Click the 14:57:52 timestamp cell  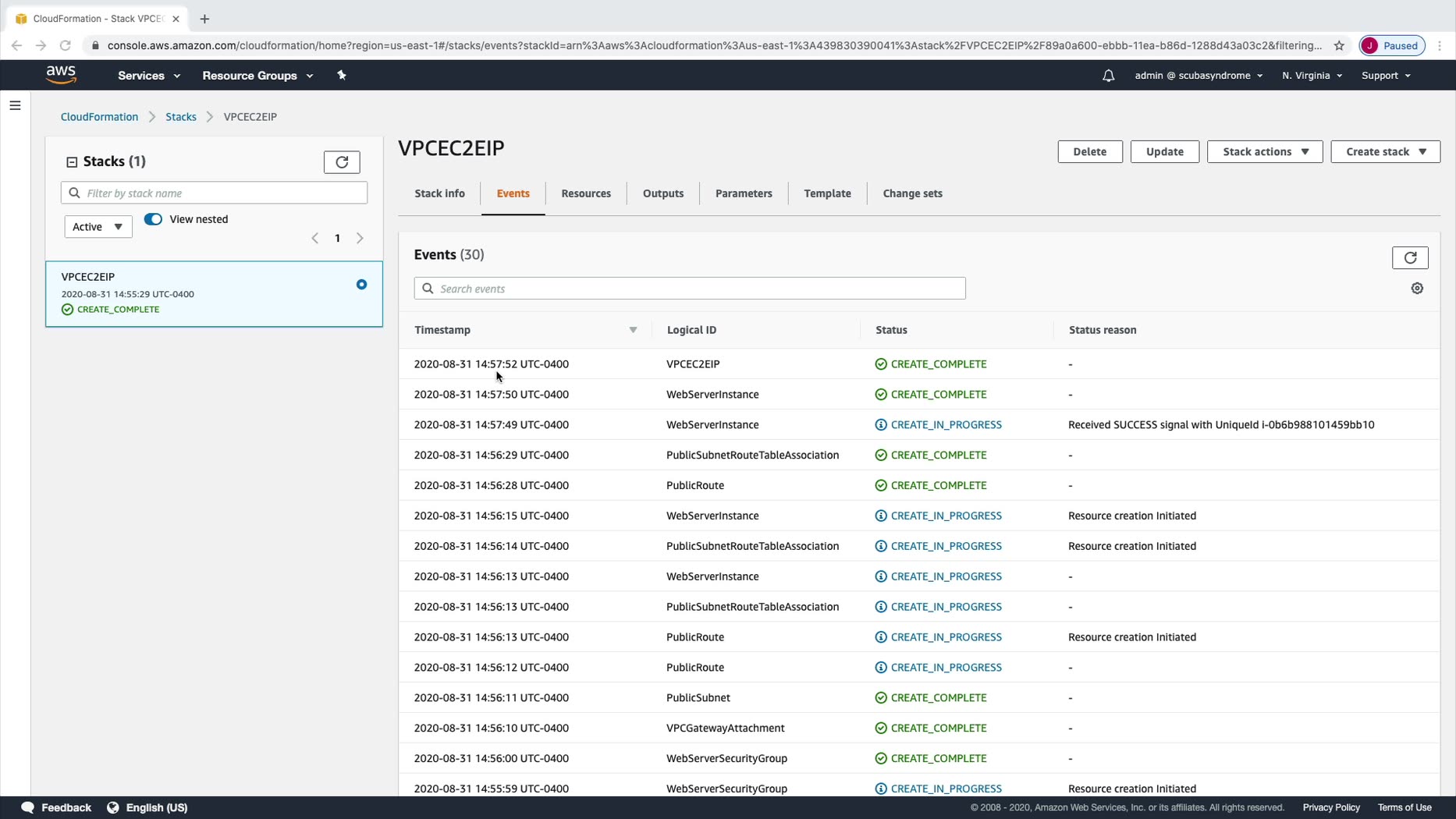(492, 364)
